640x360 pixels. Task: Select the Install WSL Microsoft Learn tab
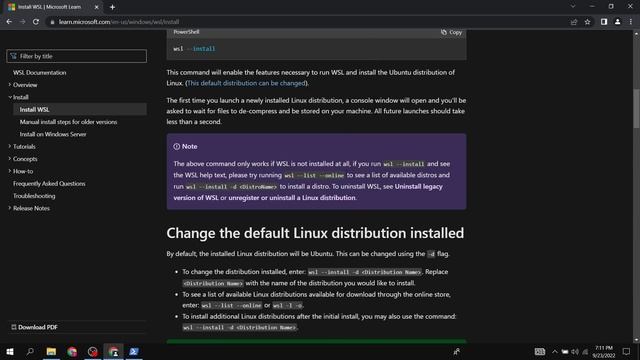(x=49, y=7)
